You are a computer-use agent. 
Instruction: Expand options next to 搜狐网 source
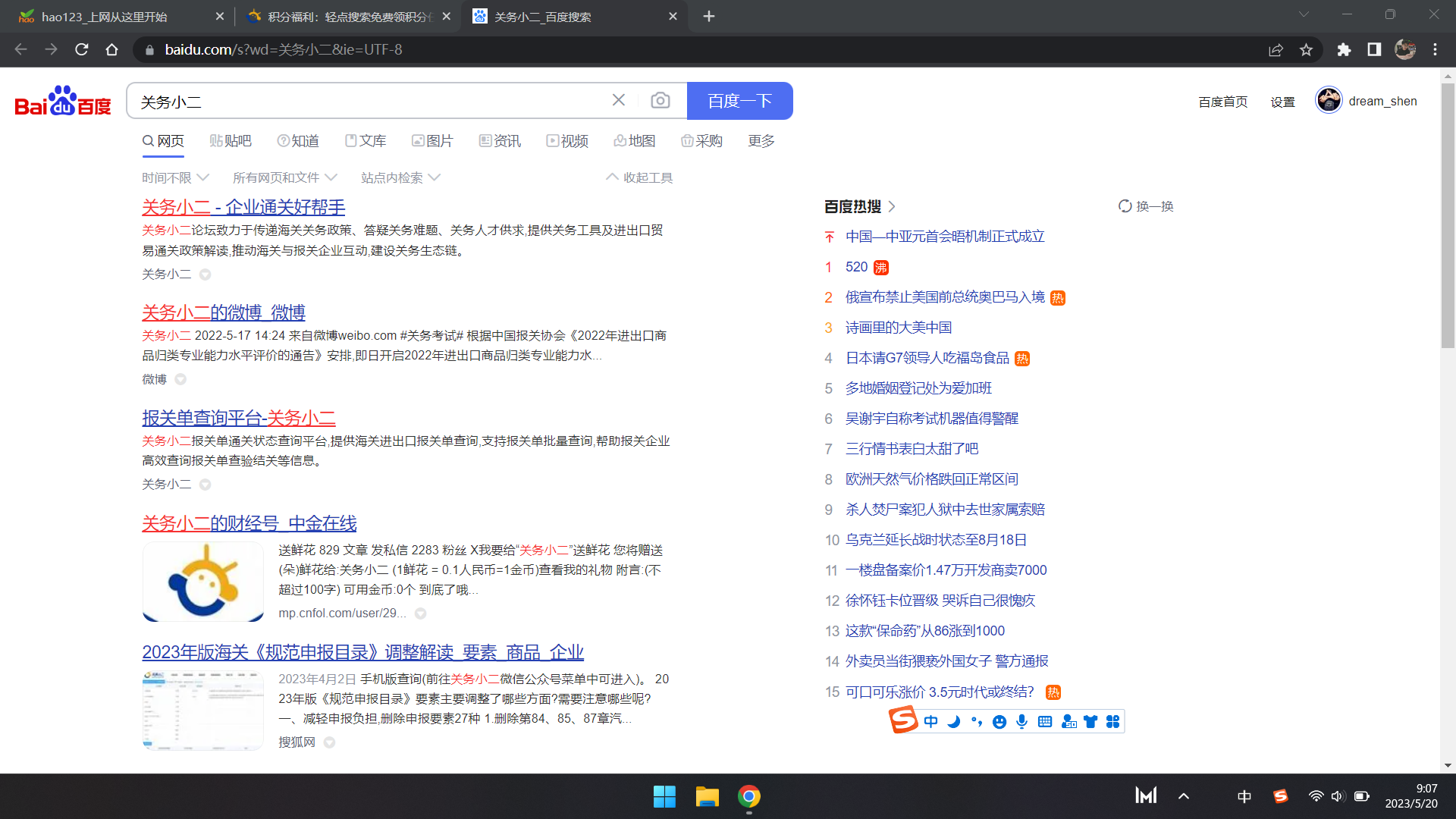point(329,742)
